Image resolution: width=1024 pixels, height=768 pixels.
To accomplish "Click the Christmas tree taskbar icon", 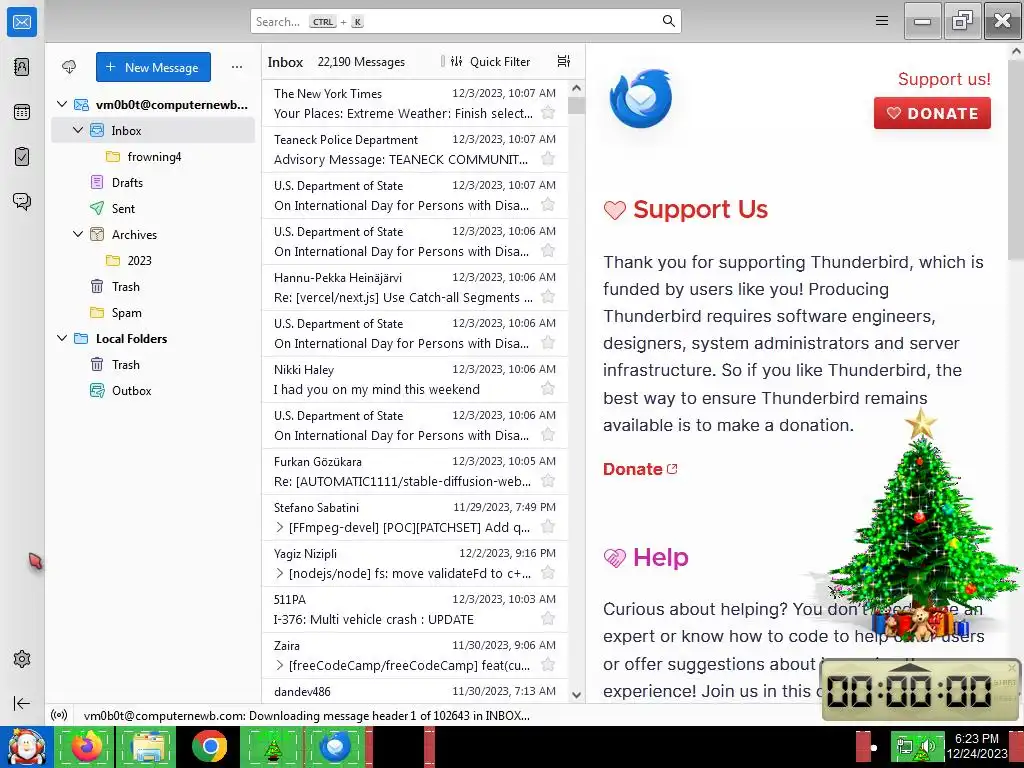I will 271,746.
